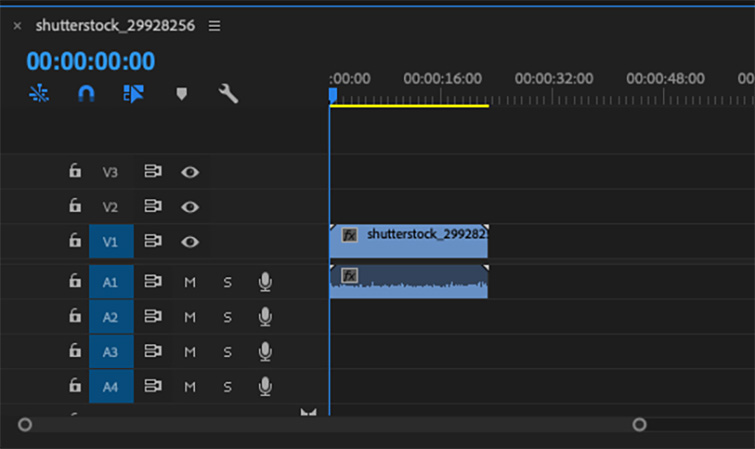Close the shutterstock_29928256 sequence tab
The image size is (755, 449).
pyautogui.click(x=17, y=26)
